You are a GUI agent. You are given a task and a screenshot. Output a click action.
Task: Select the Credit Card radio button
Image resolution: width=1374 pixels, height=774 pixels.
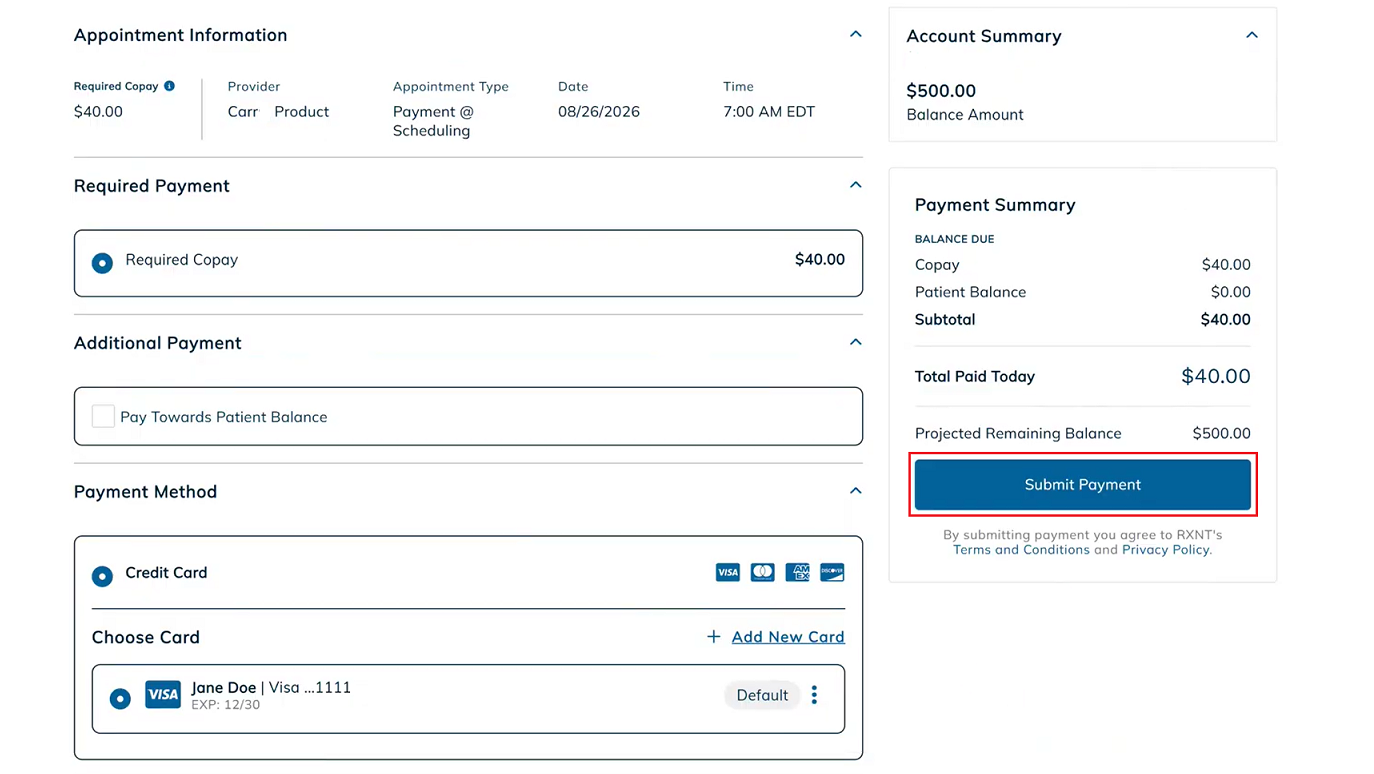point(102,577)
